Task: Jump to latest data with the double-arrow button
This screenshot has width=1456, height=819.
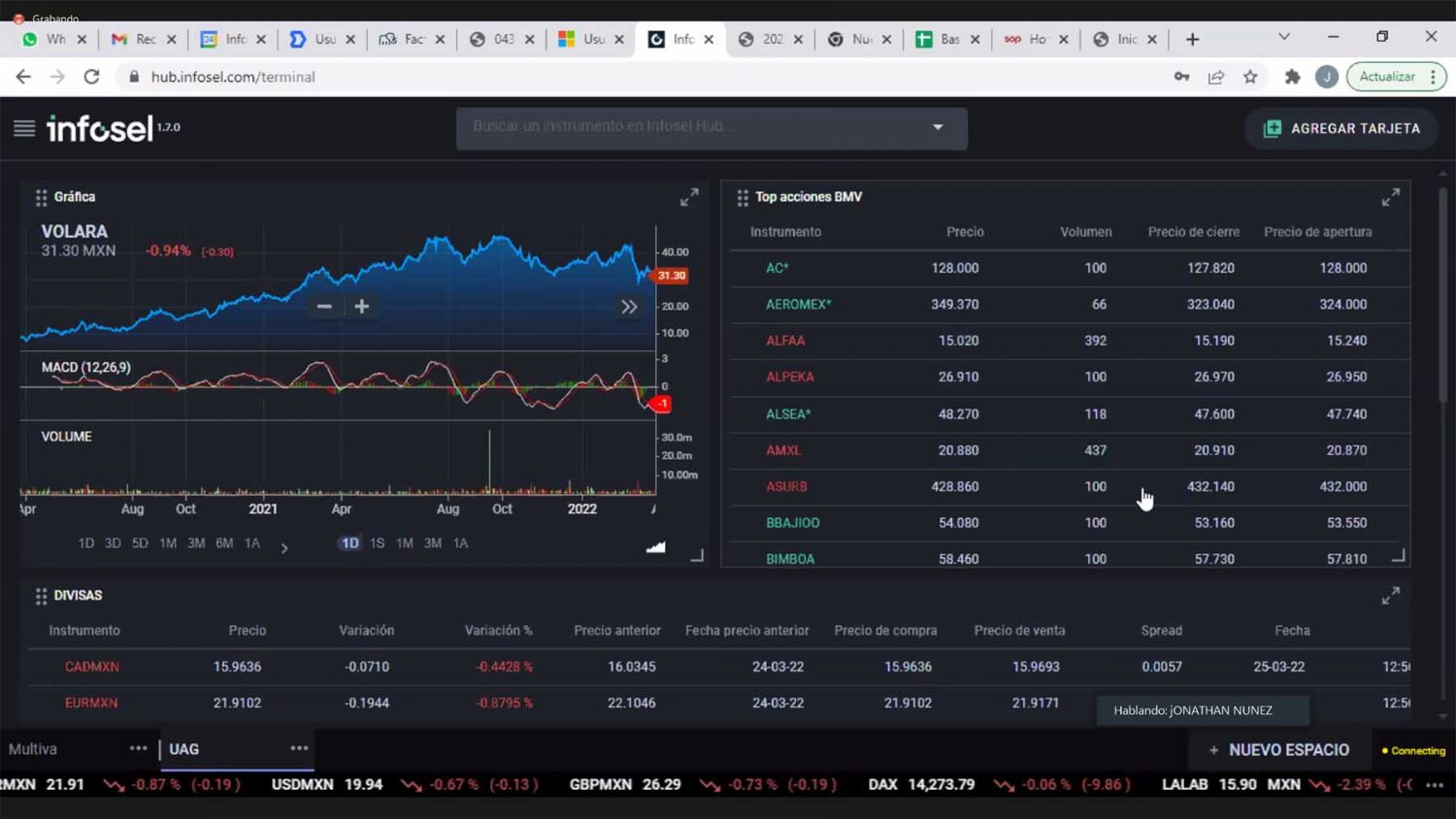Action: click(629, 307)
